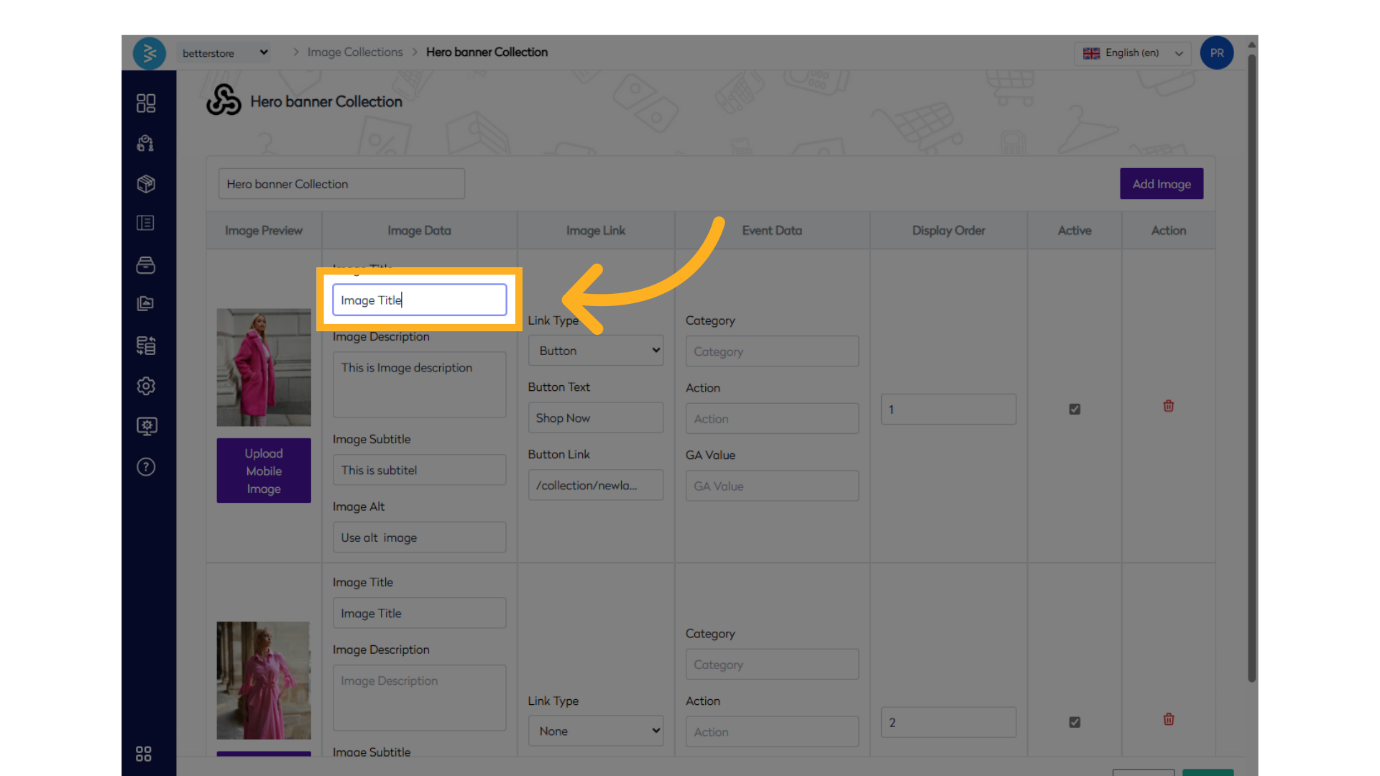1380x776 pixels.
Task: Delete the first image row with trash icon
Action: [x=1168, y=406]
